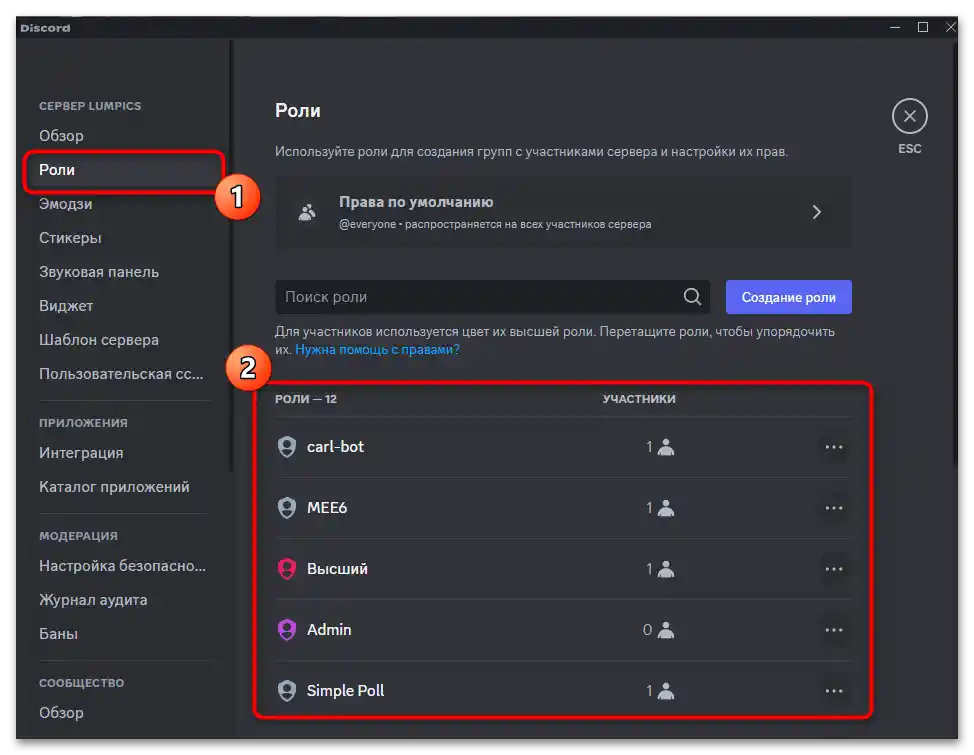This screenshot has height=755, width=974.
Task: Click the search magnifier icon in role search
Action: 692,297
